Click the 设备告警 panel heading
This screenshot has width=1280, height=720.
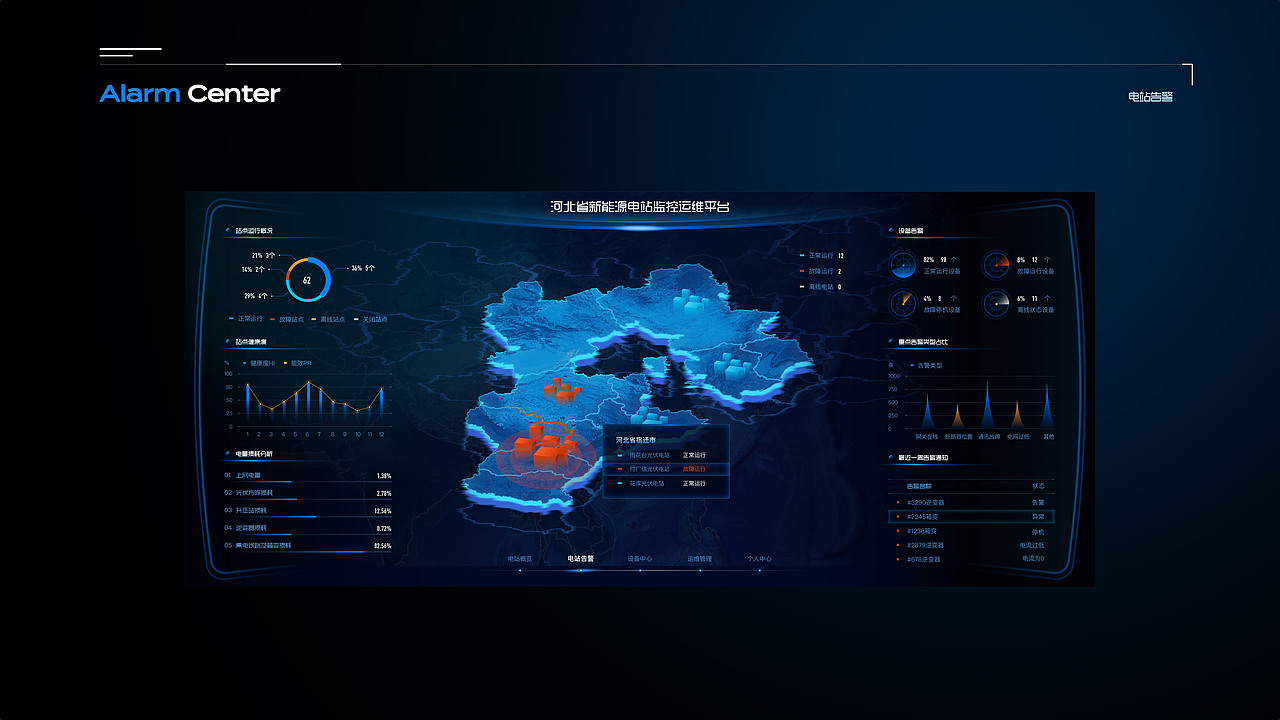click(x=910, y=231)
